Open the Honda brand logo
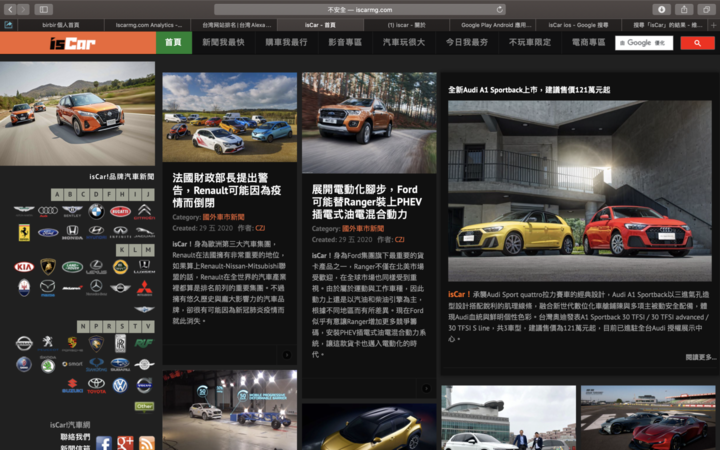 [x=72, y=232]
